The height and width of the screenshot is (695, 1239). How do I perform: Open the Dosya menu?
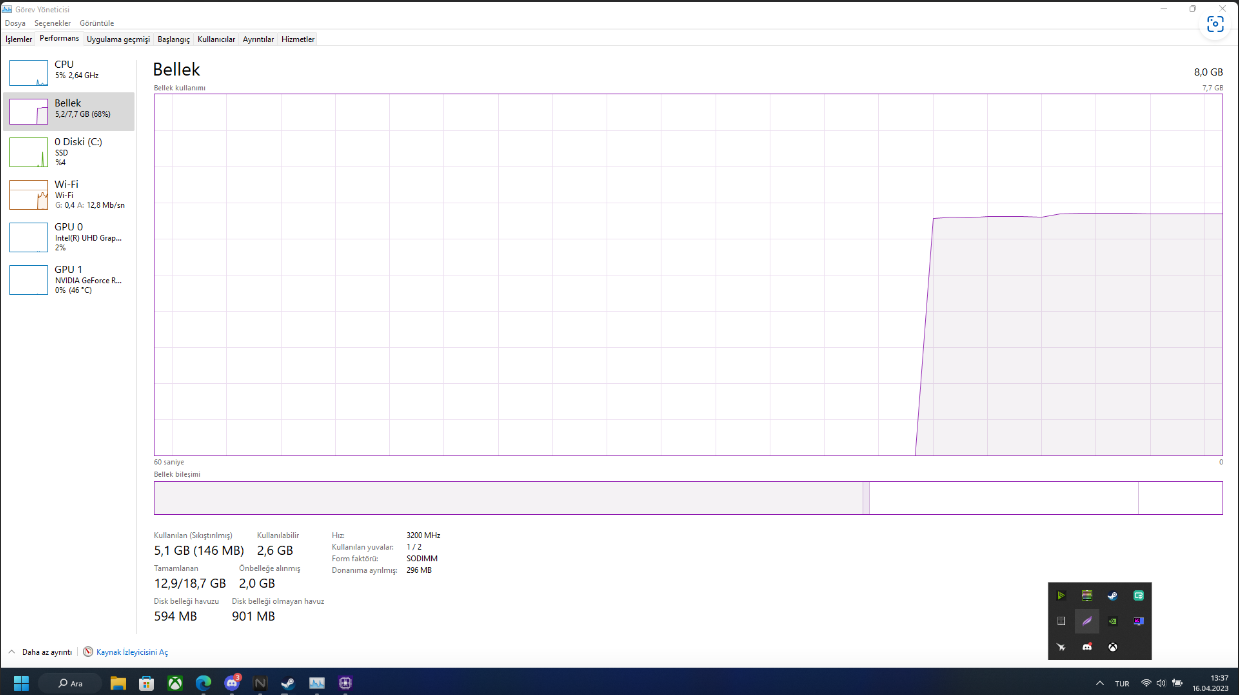15,23
